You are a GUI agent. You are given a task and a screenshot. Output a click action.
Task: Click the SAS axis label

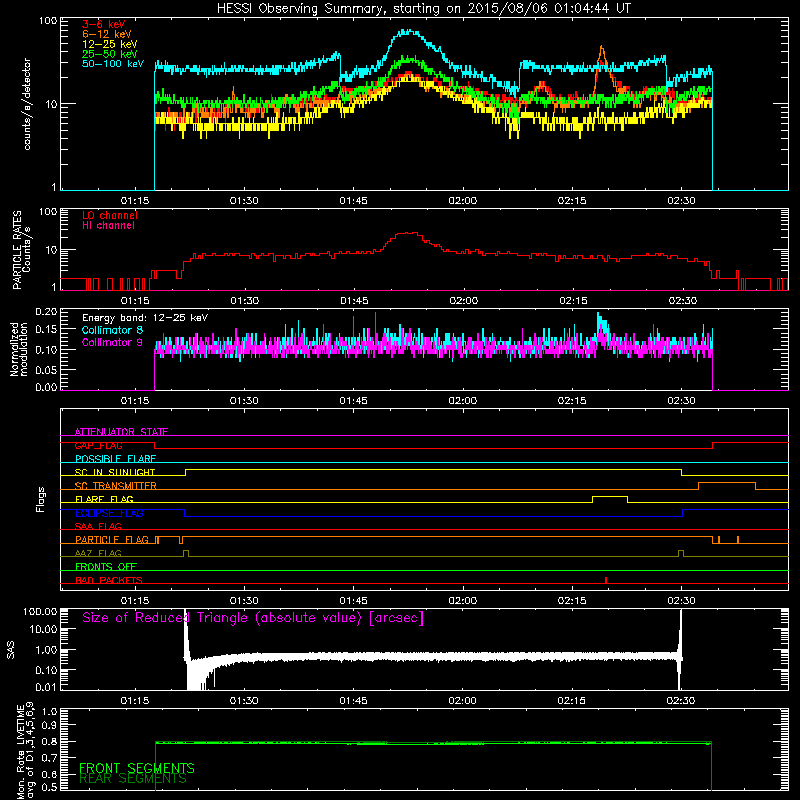(11, 650)
